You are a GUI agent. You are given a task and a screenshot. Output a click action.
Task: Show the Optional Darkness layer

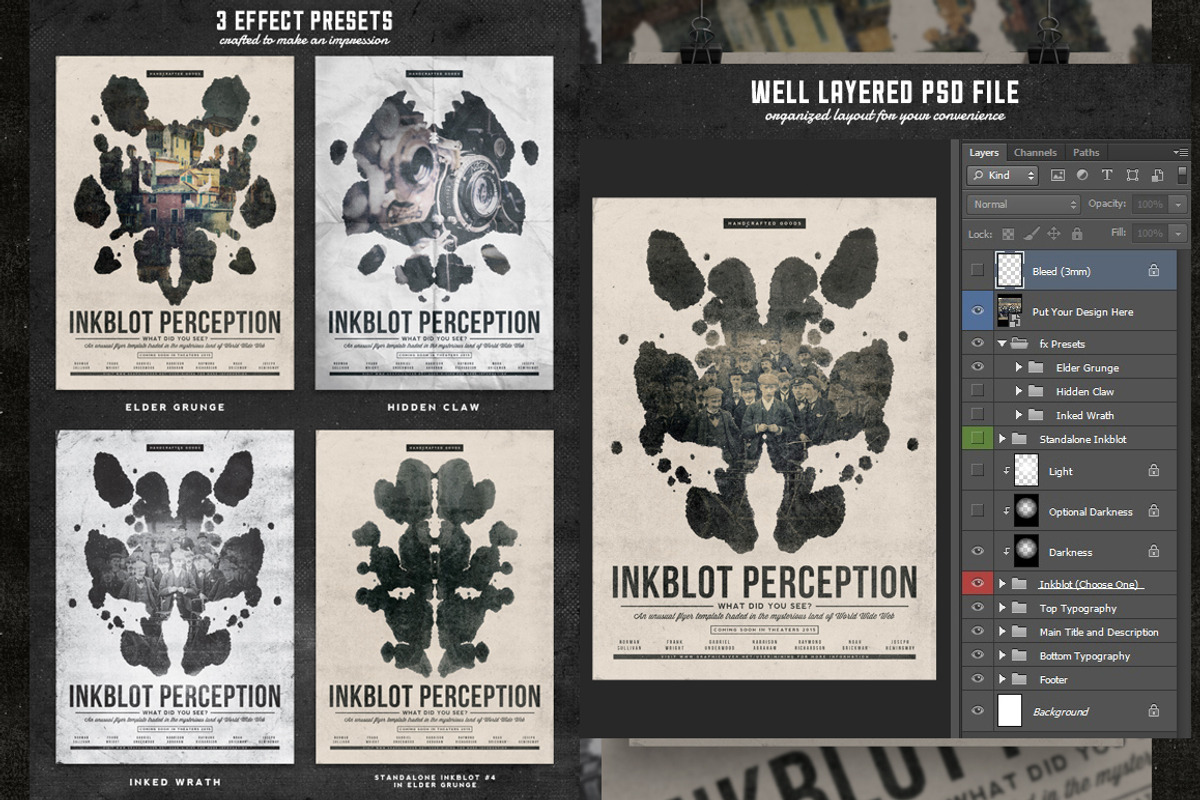(977, 511)
